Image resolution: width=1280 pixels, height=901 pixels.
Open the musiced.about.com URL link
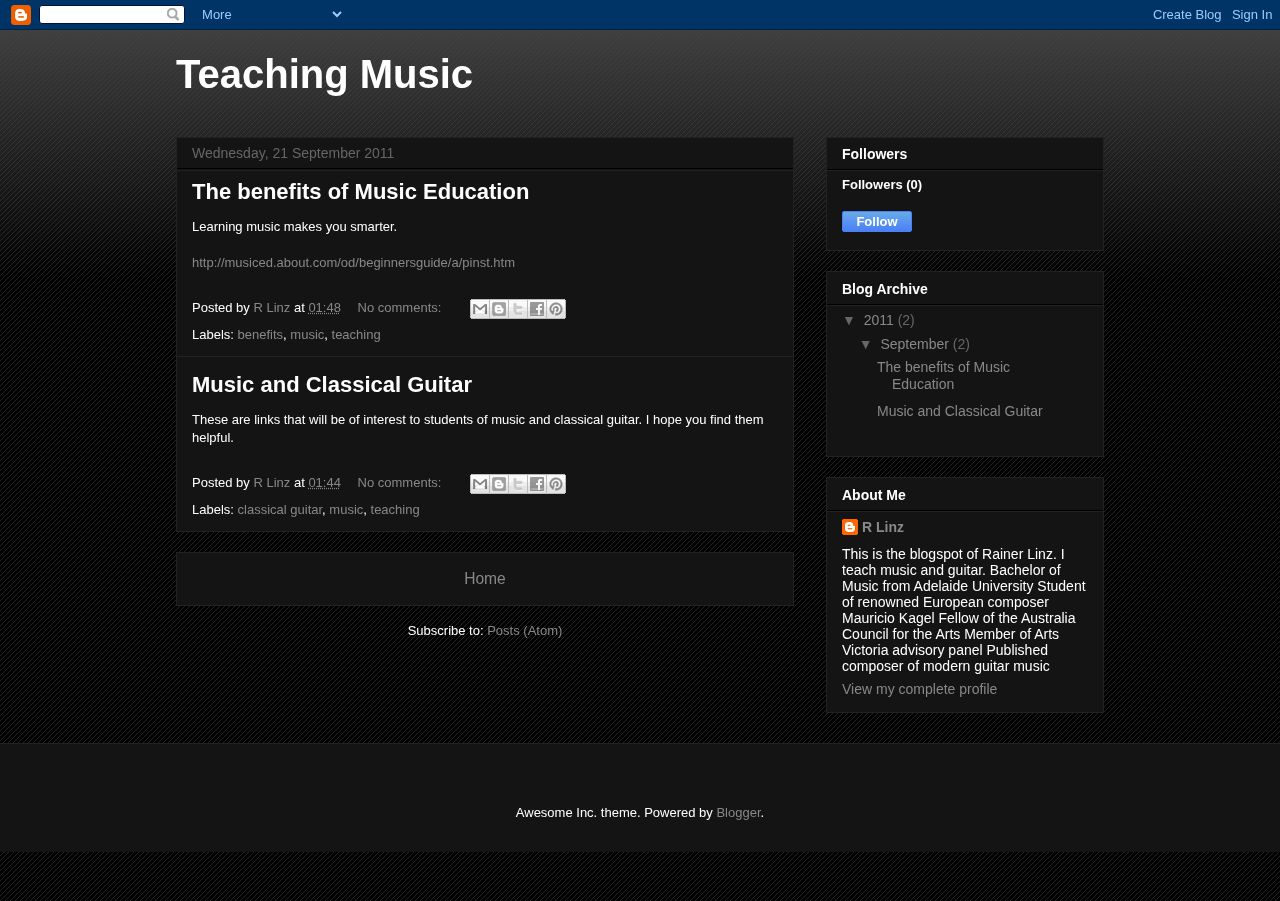click(x=353, y=263)
